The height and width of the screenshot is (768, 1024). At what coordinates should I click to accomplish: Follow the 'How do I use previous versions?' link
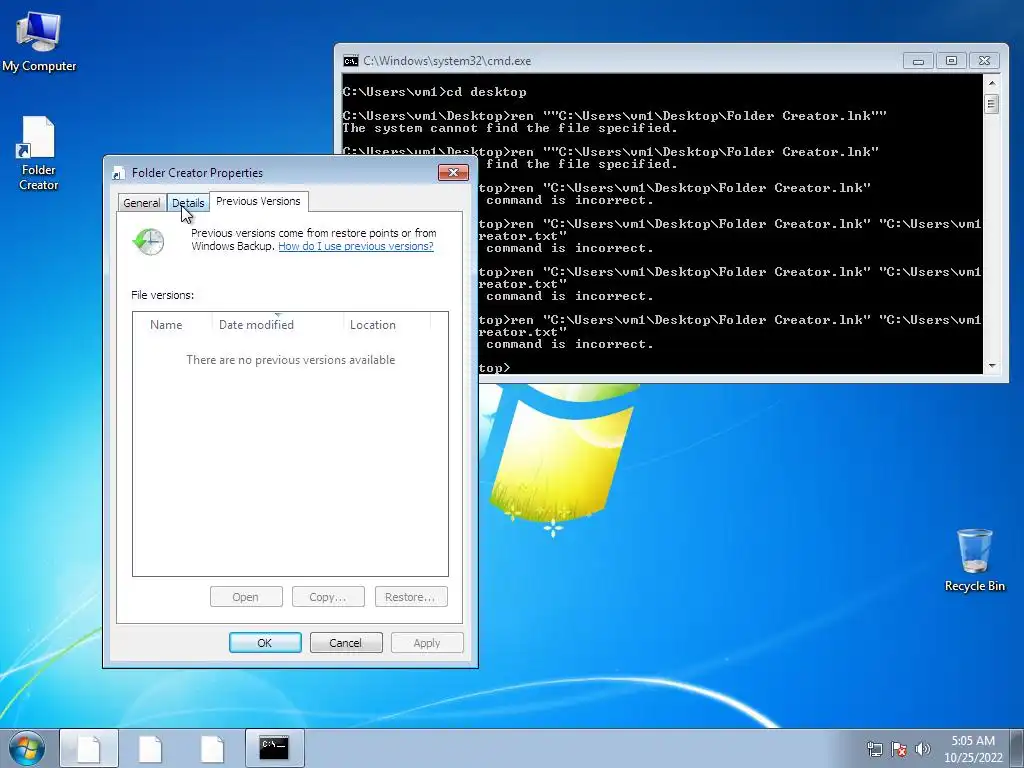click(356, 246)
